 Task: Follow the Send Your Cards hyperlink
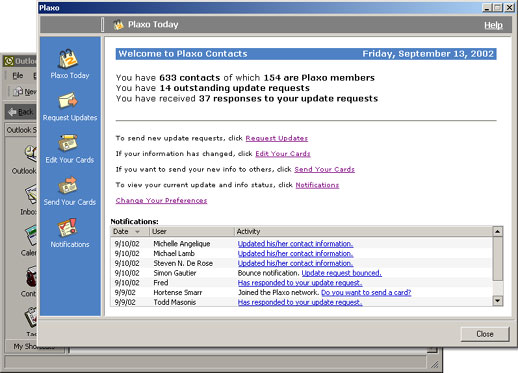coord(324,169)
